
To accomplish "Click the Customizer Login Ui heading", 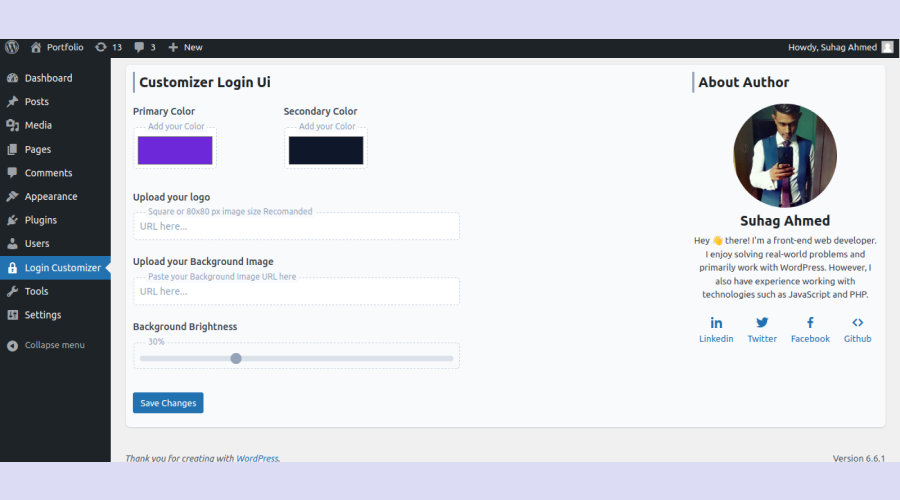I will click(205, 82).
